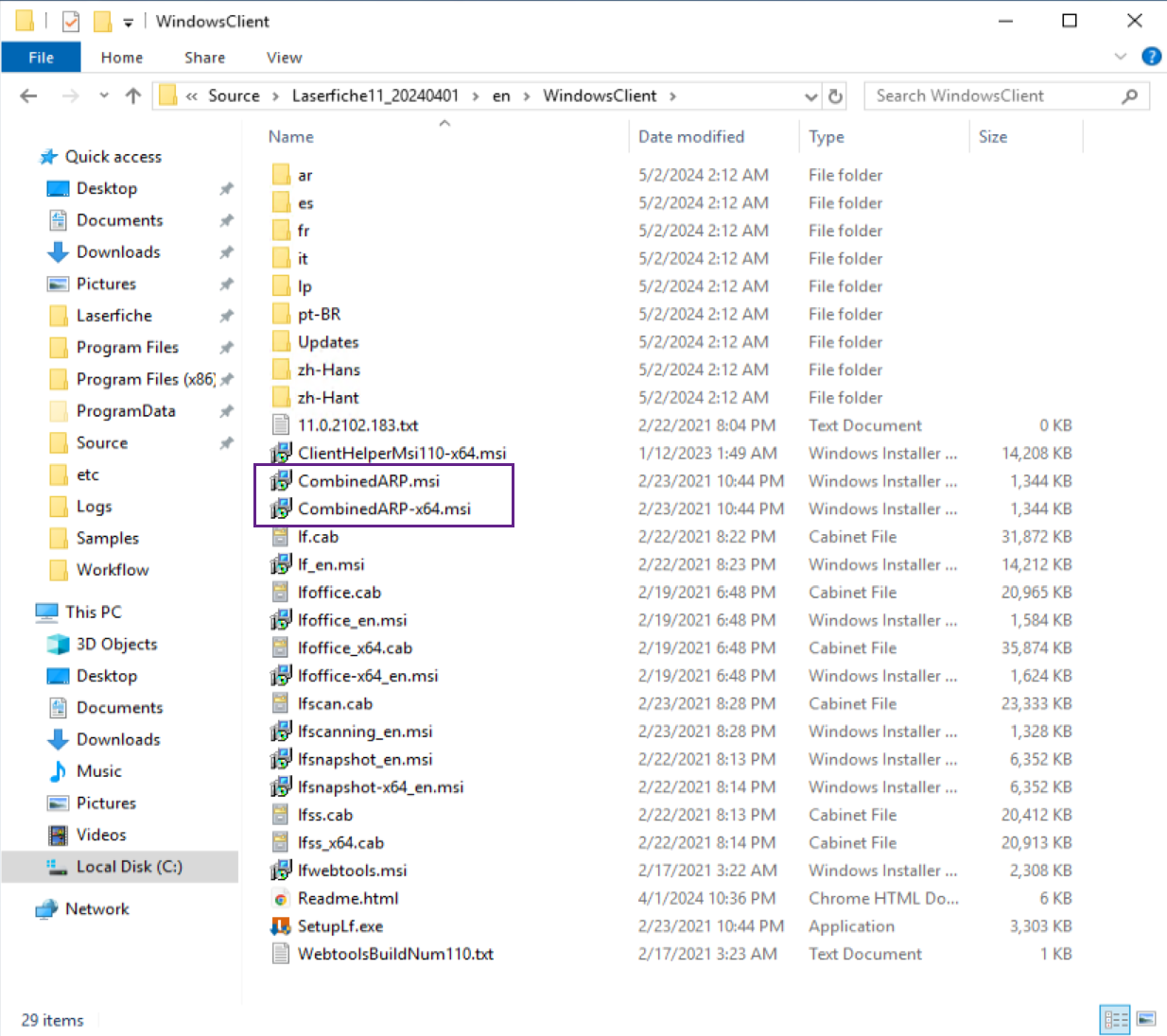Select lfscanning_en.msi installer icon
Screen dimensions: 1167x1036
(x=281, y=731)
